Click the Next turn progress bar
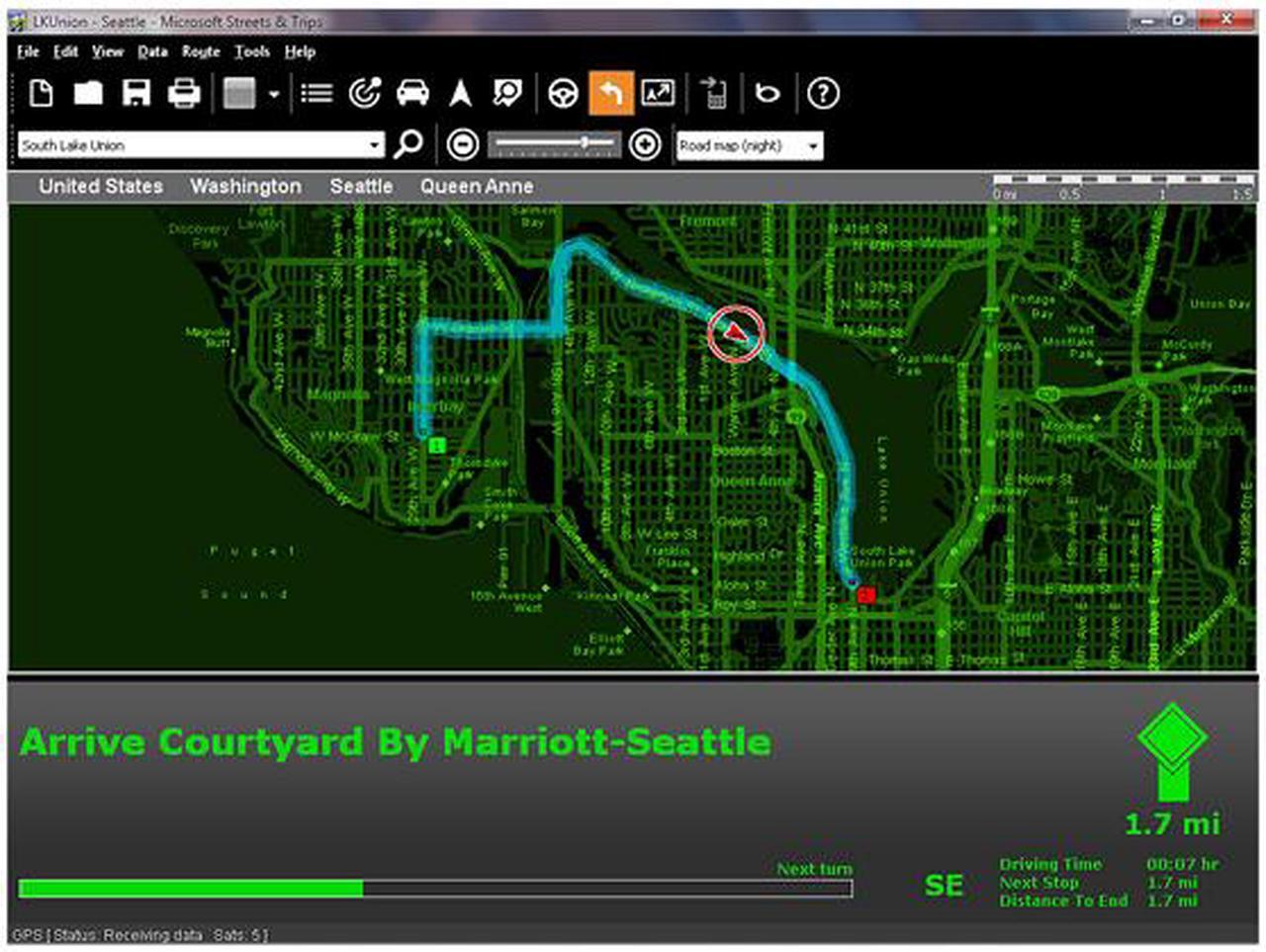The image size is (1266, 952). pyautogui.click(x=435, y=888)
